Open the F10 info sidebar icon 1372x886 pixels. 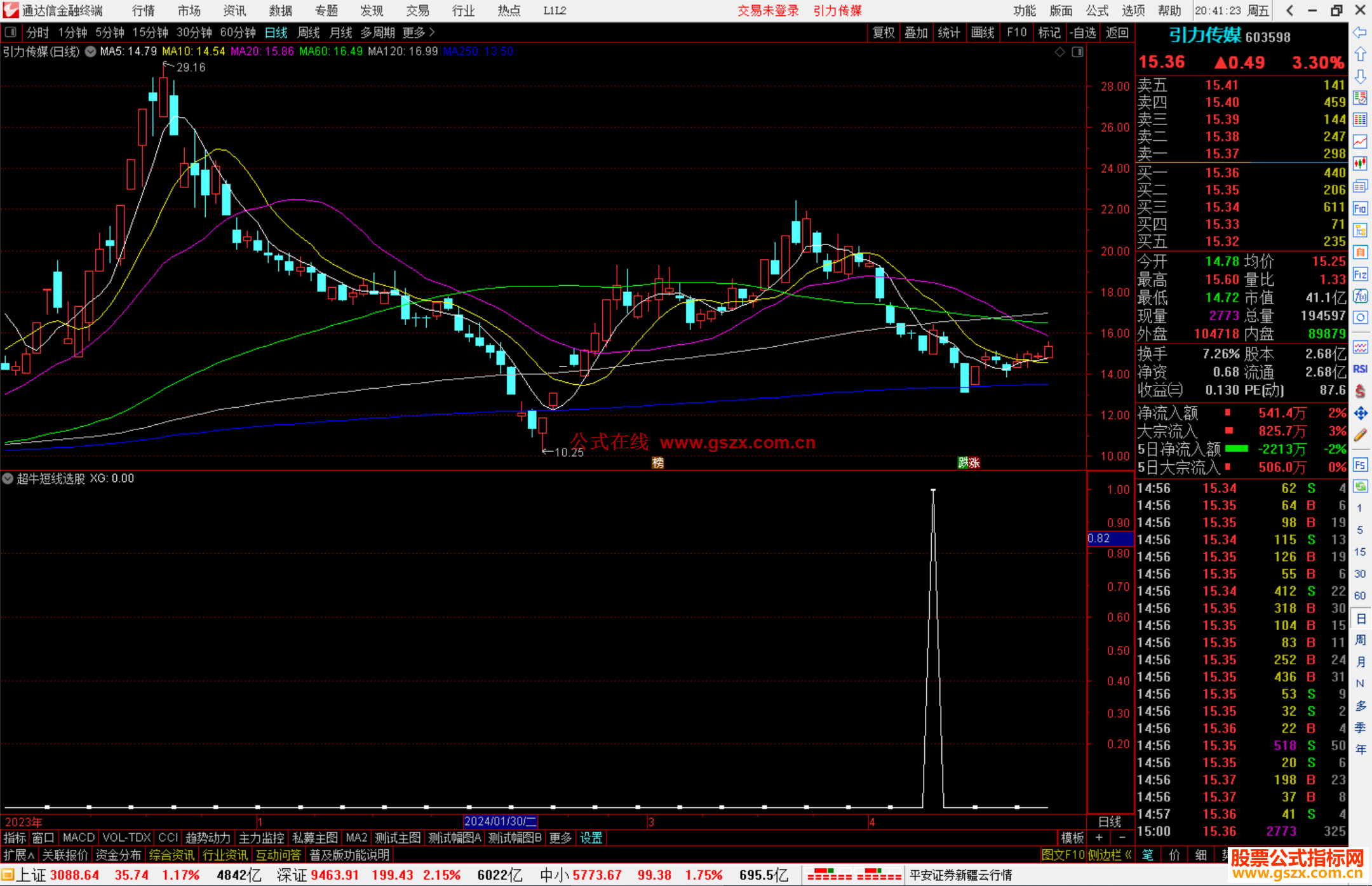[x=1360, y=208]
